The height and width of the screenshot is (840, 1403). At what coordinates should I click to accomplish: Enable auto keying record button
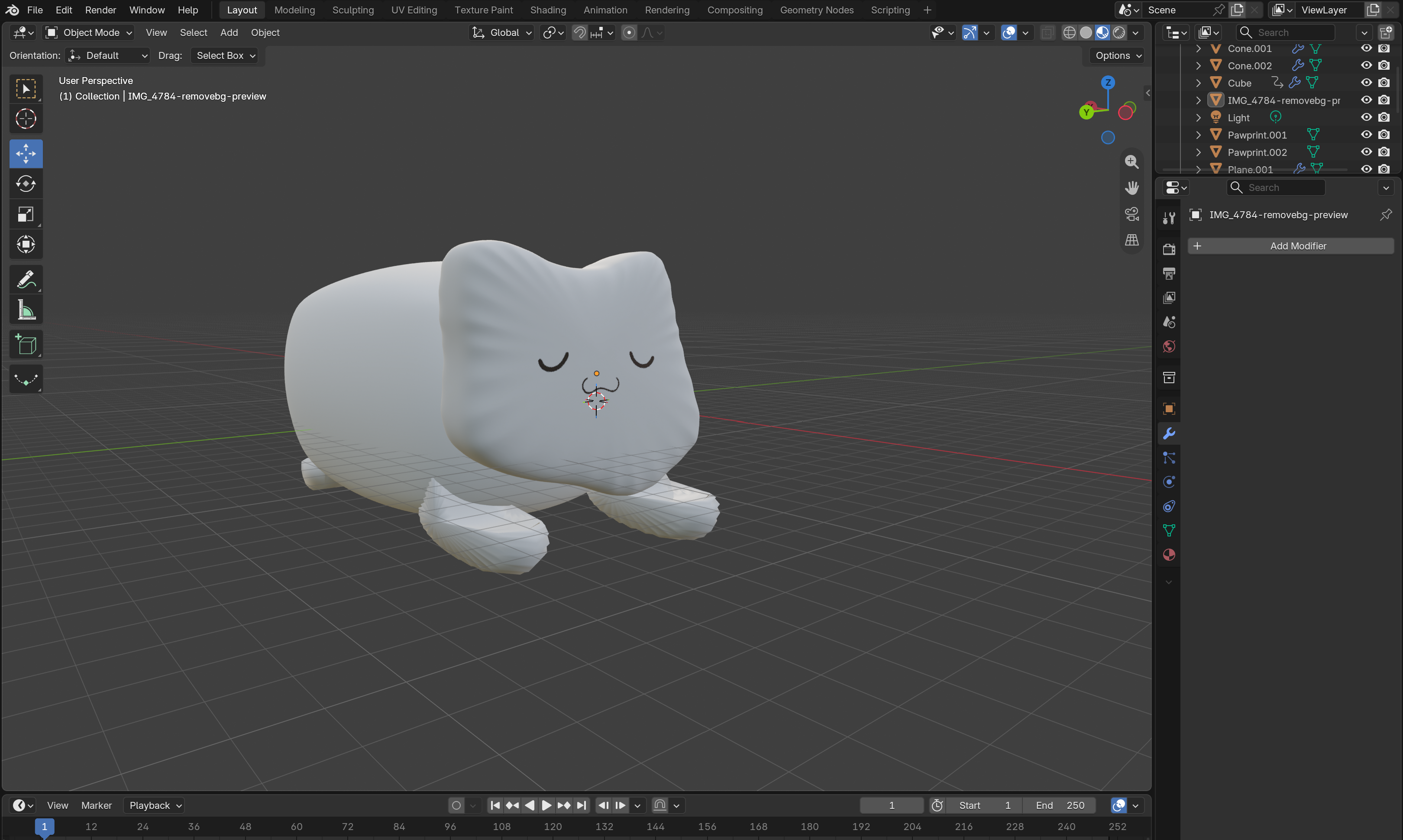(456, 805)
